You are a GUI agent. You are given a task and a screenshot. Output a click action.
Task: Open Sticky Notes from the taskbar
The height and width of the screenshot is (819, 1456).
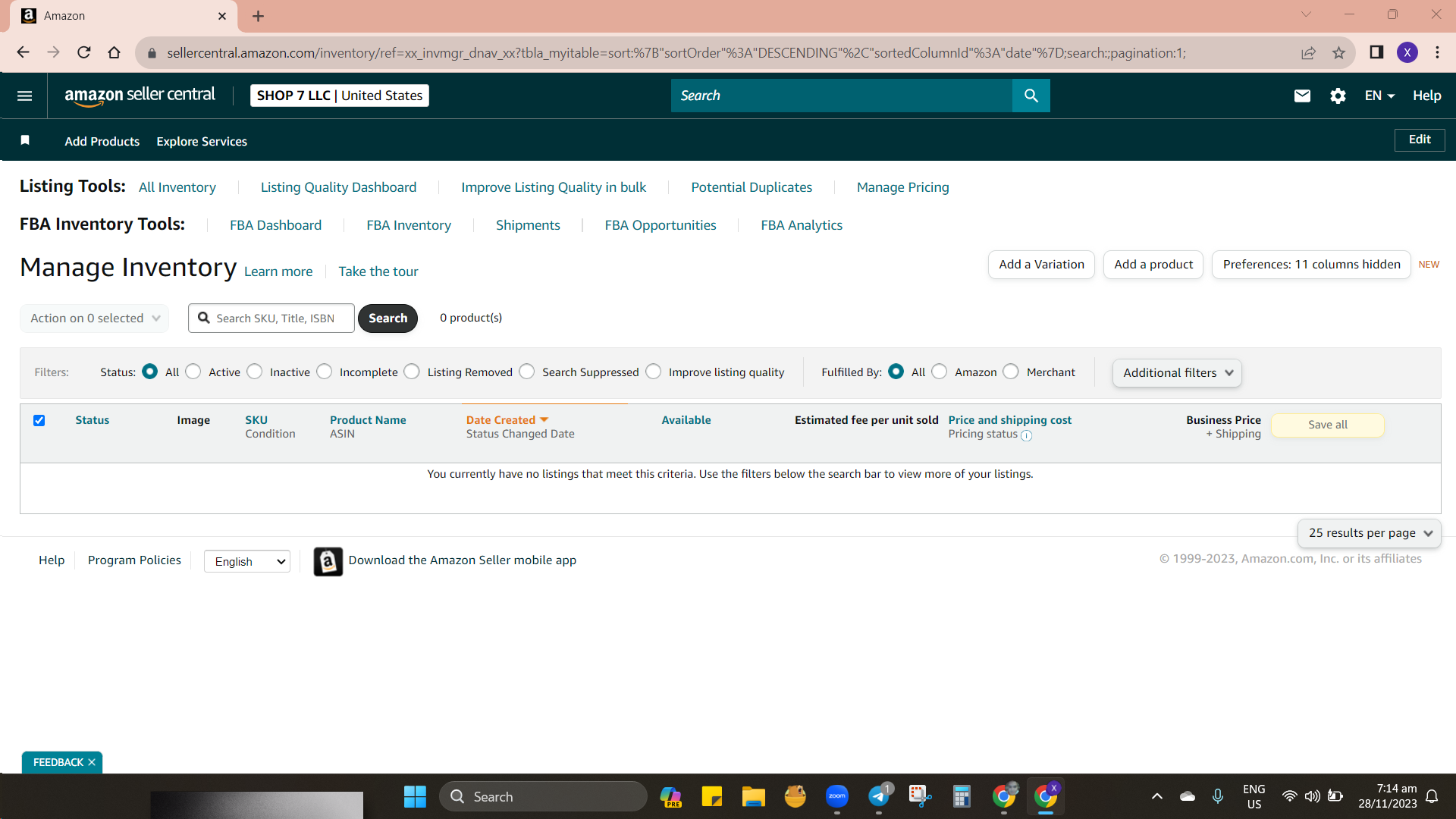[x=711, y=796]
